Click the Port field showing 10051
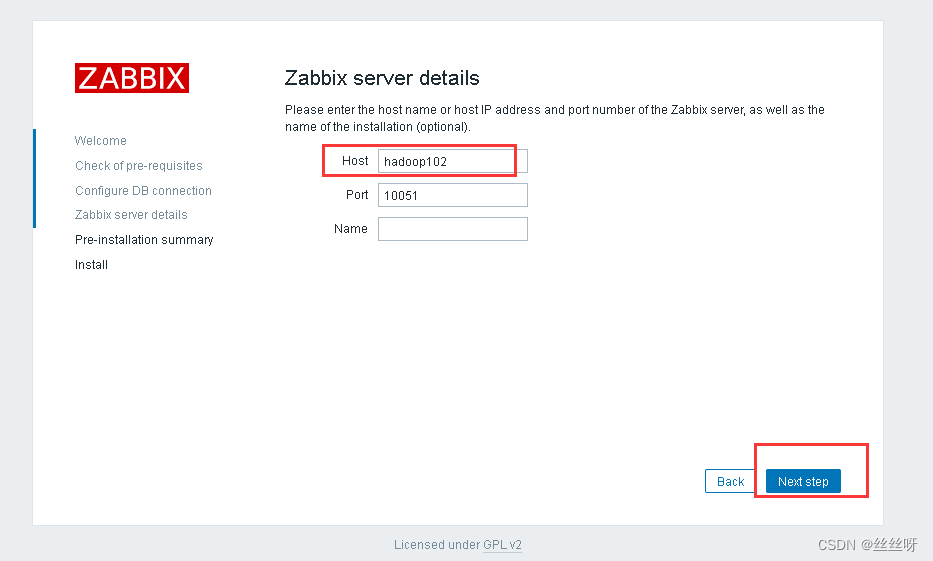The height and width of the screenshot is (561, 933). tap(452, 195)
